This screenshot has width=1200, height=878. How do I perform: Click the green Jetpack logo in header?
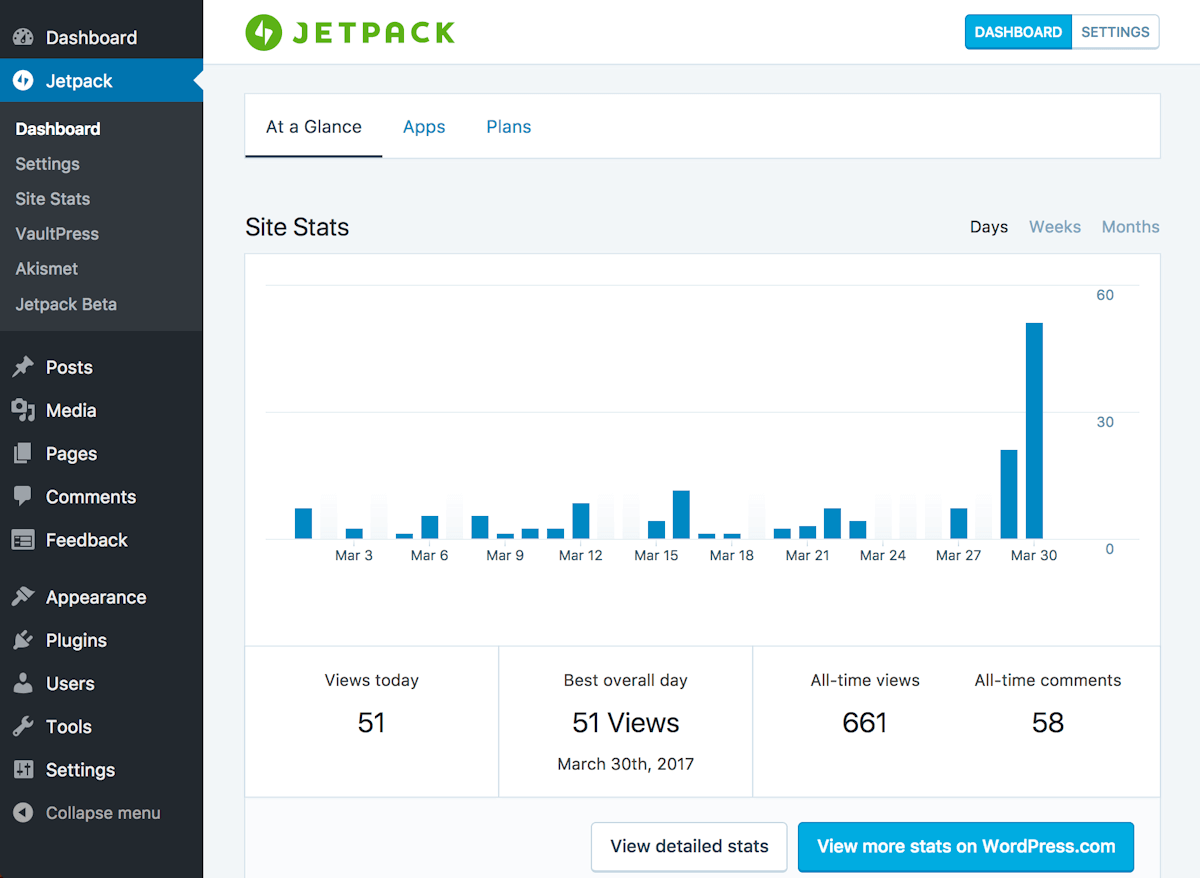349,32
